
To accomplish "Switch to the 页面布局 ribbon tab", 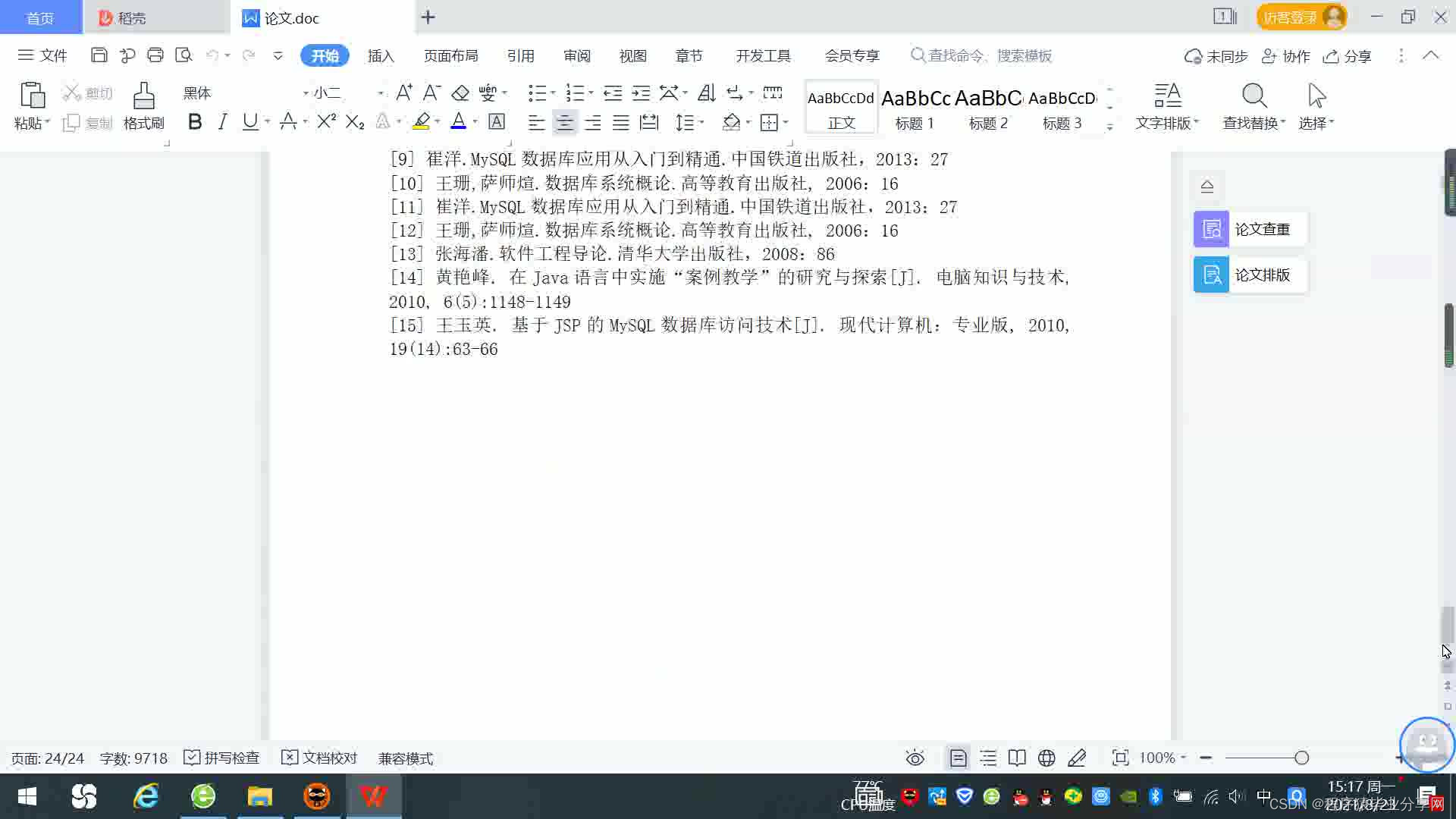I will tap(450, 55).
